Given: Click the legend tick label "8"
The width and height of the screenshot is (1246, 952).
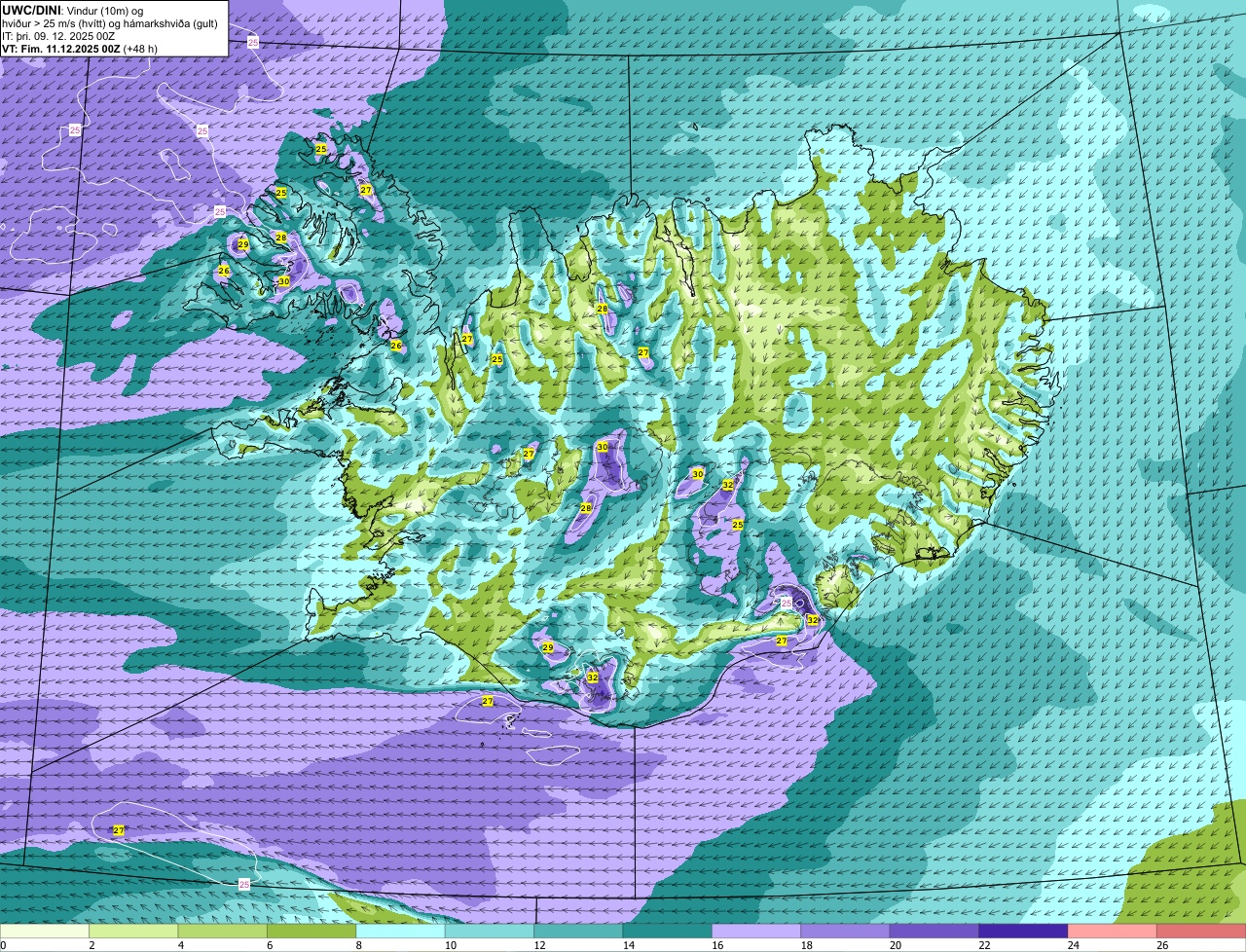Looking at the screenshot, I should [359, 945].
